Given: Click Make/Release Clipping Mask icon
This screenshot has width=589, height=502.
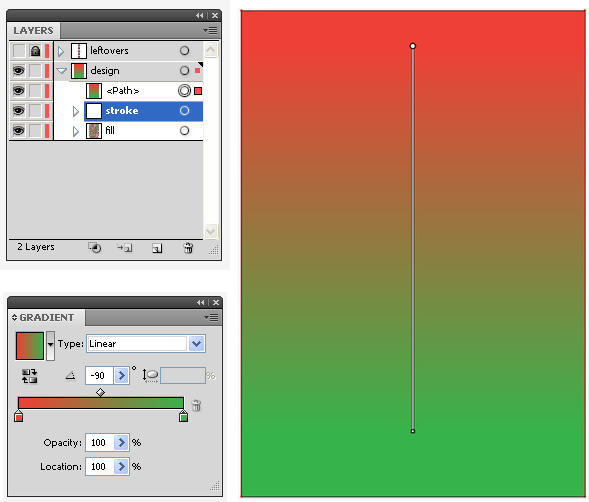Looking at the screenshot, I should coord(95,248).
